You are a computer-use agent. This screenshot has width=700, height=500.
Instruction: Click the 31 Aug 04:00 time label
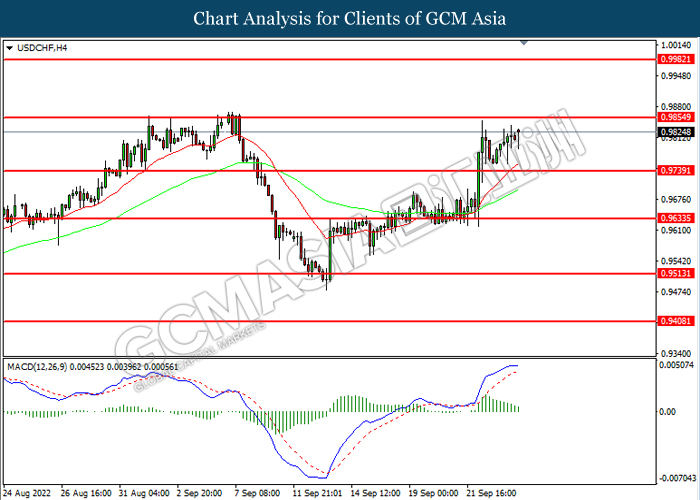point(144,493)
